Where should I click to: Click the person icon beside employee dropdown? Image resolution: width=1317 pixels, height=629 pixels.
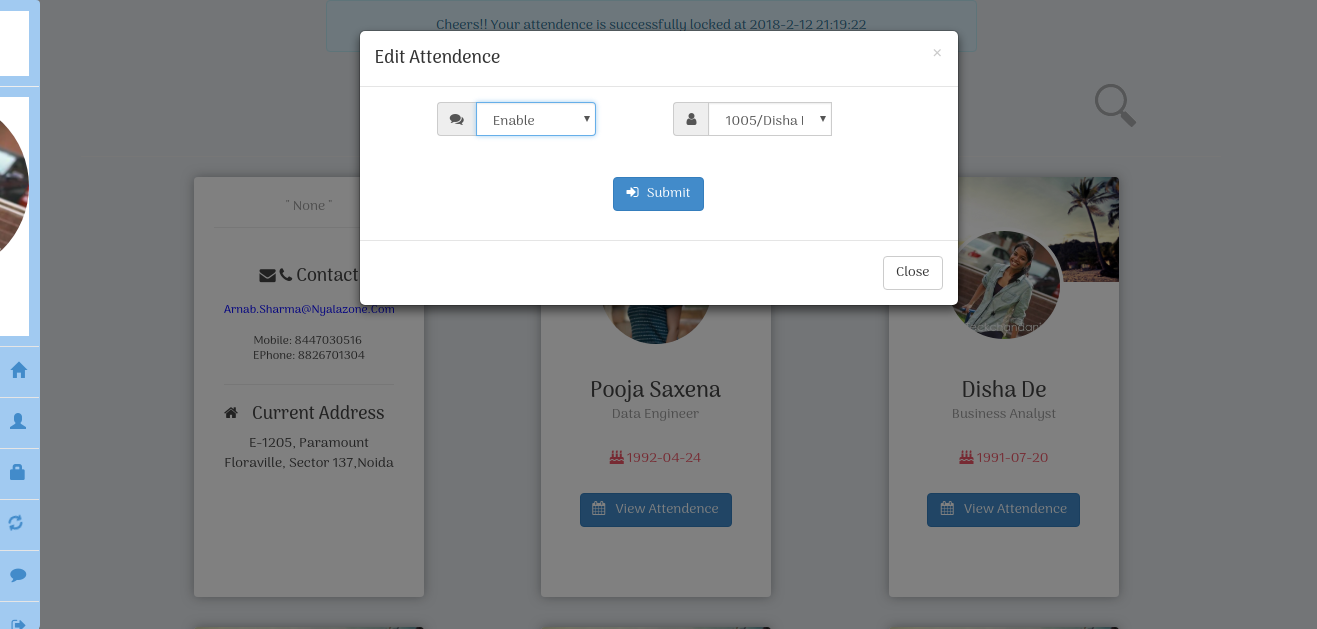[x=691, y=119]
